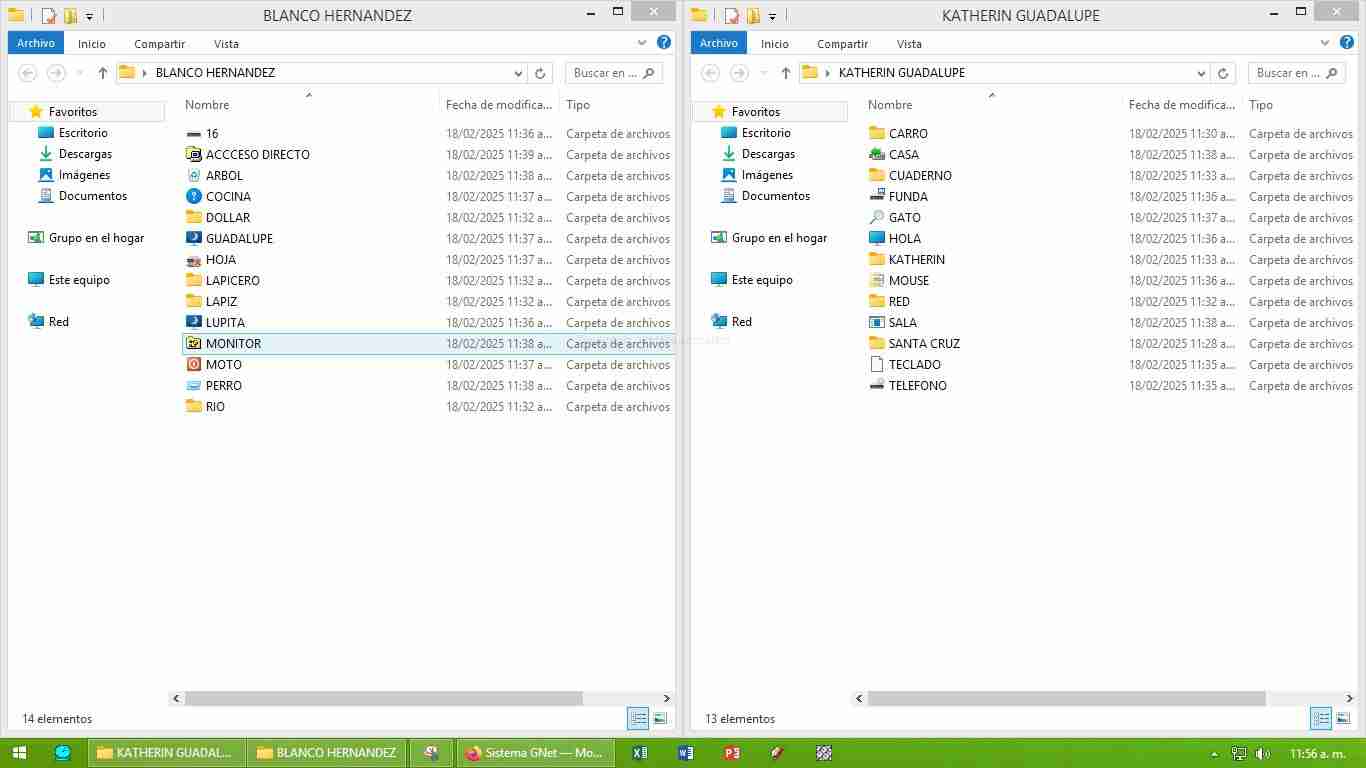Open Archivo menu in BLANCO HERNANDEZ window

point(36,43)
